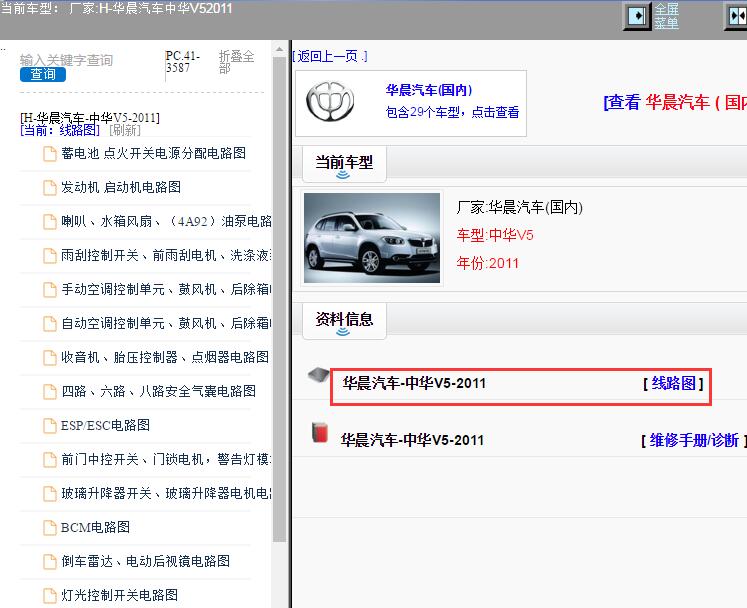Image resolution: width=747 pixels, height=608 pixels.
Task: Click the split-pane arrows icon at top right
Action: 736,16
